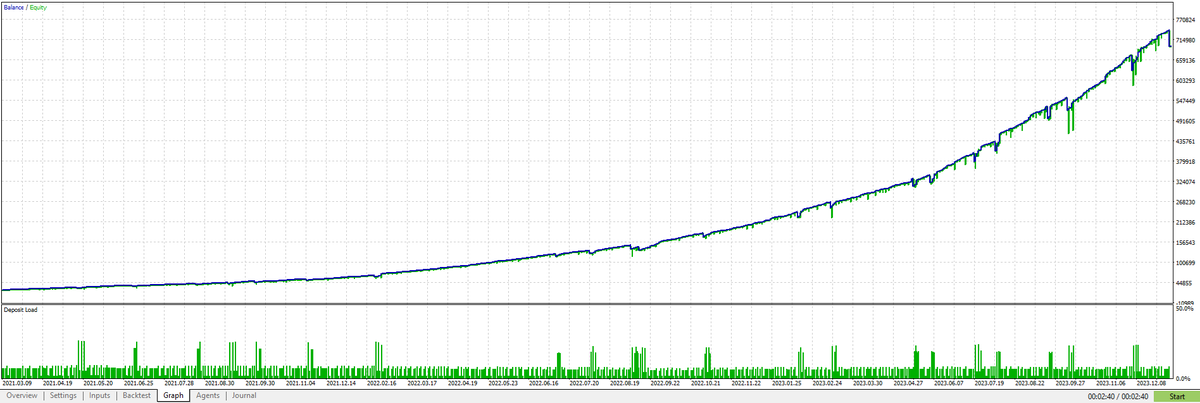
Task: Open the Overview tab
Action: pyautogui.click(x=22, y=396)
